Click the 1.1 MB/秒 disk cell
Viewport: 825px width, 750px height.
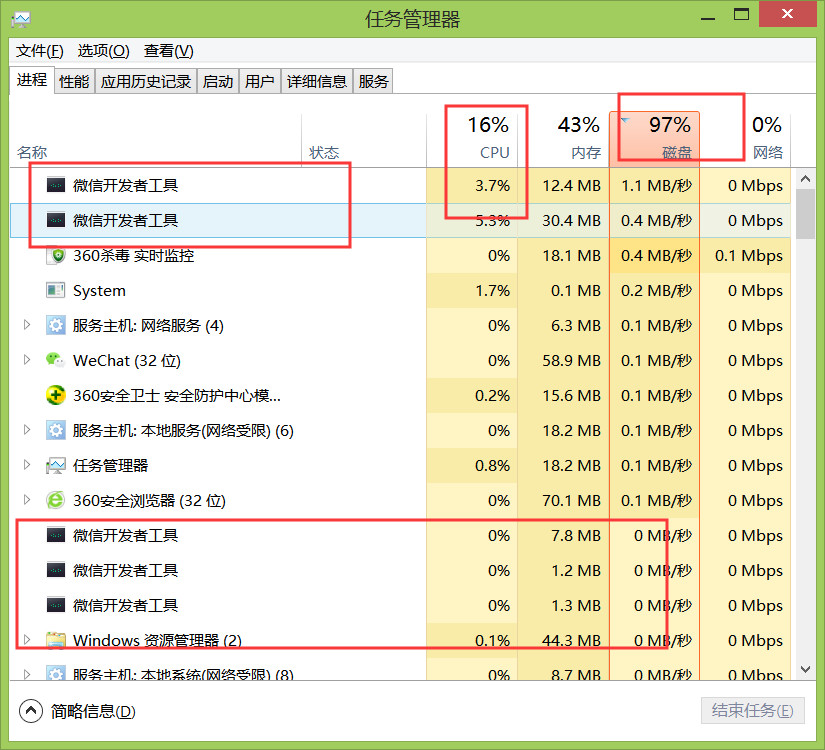[656, 185]
